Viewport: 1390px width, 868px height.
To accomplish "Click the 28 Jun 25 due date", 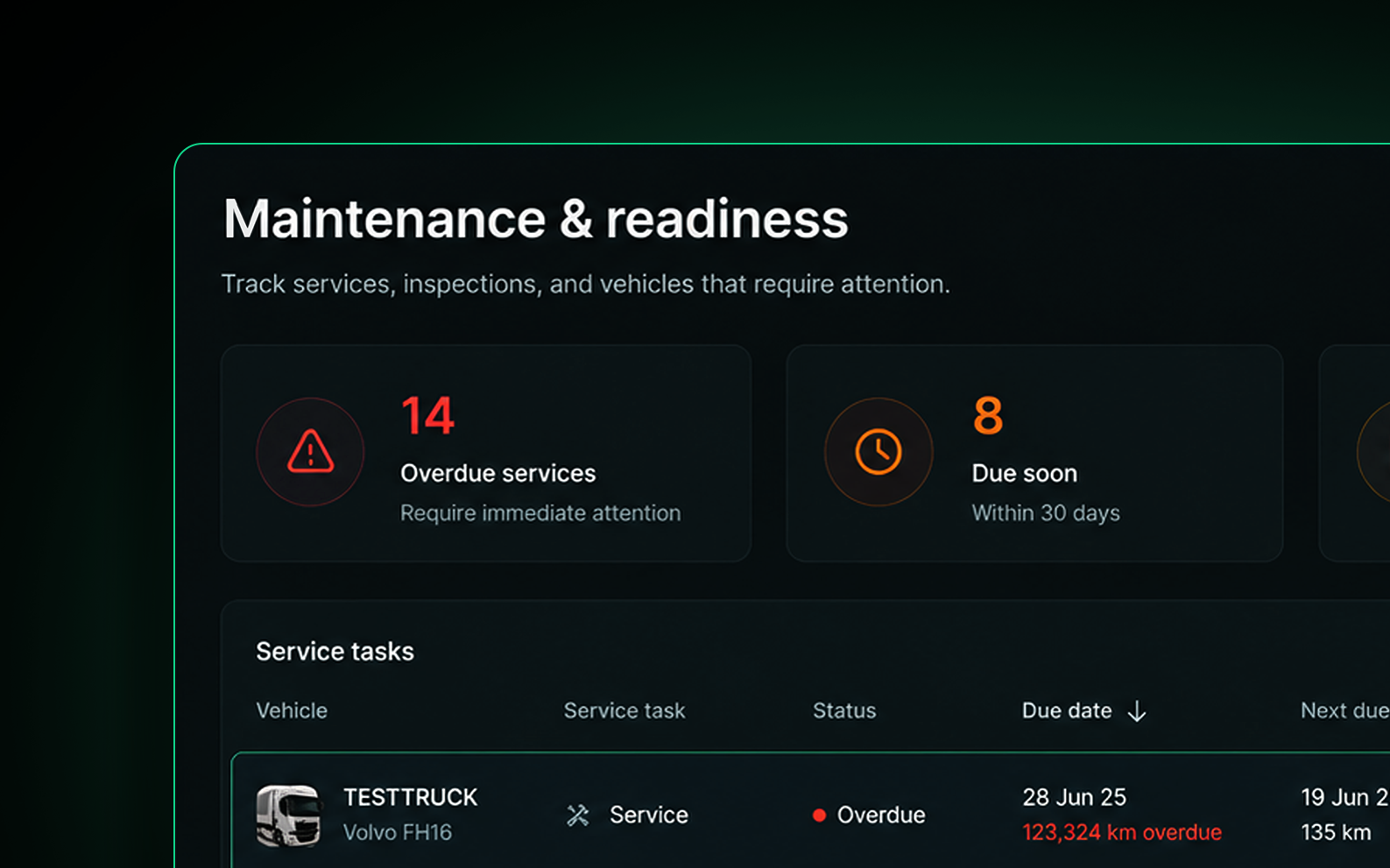I will coord(1075,797).
